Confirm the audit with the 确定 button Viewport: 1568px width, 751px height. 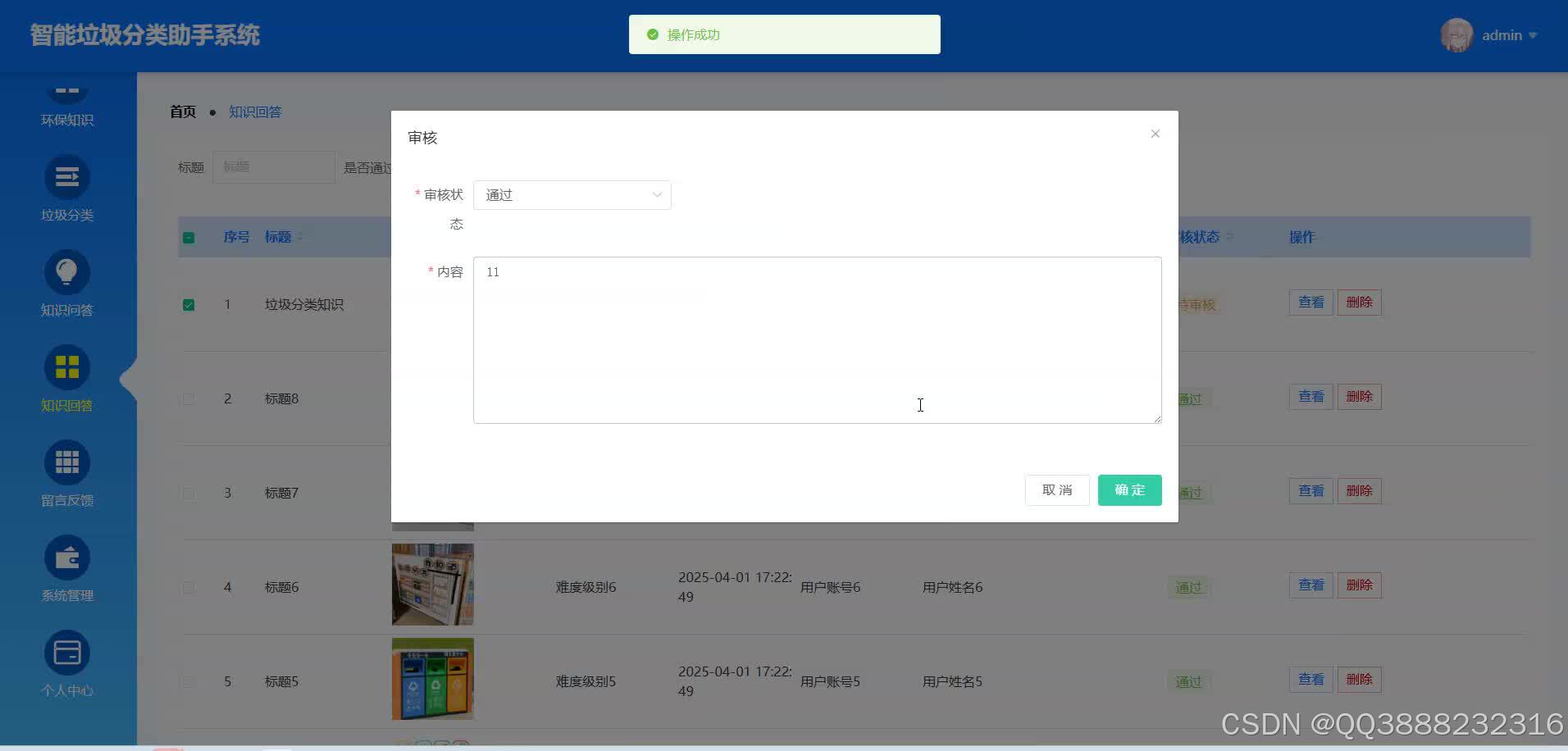point(1129,489)
